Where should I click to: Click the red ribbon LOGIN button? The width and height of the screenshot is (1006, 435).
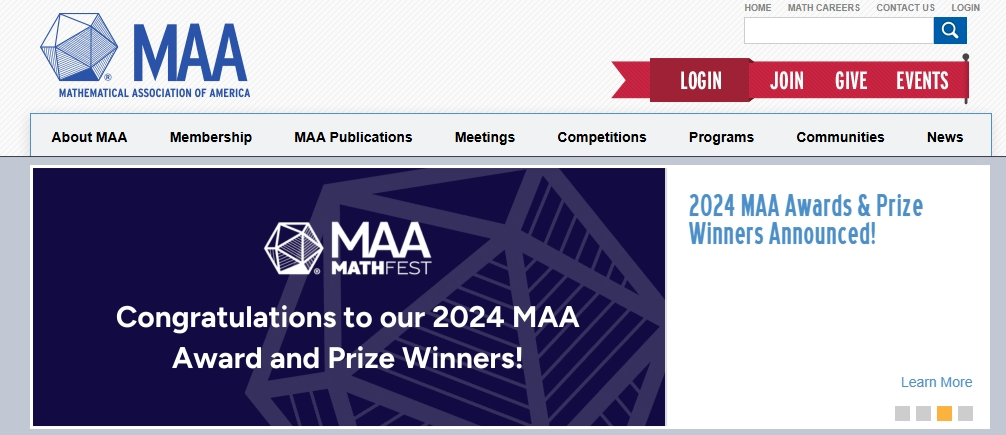pyautogui.click(x=701, y=80)
